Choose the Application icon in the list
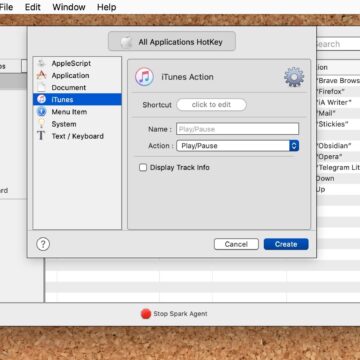This screenshot has width=360, height=360. point(41,75)
